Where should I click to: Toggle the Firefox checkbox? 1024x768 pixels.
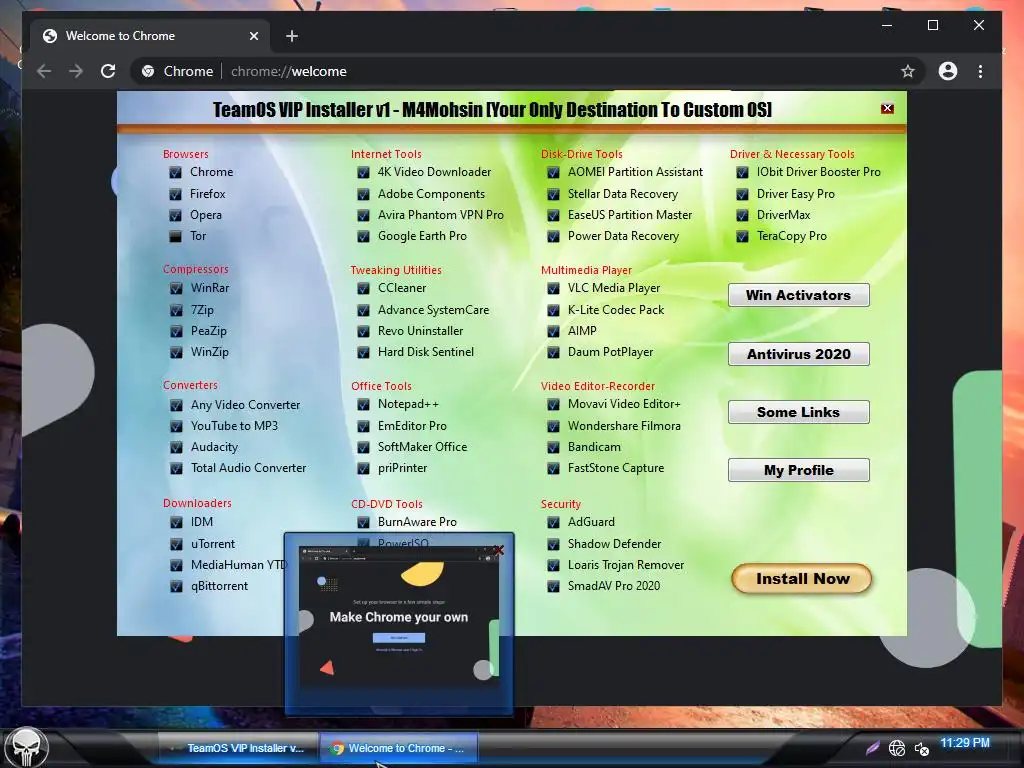tap(175, 194)
